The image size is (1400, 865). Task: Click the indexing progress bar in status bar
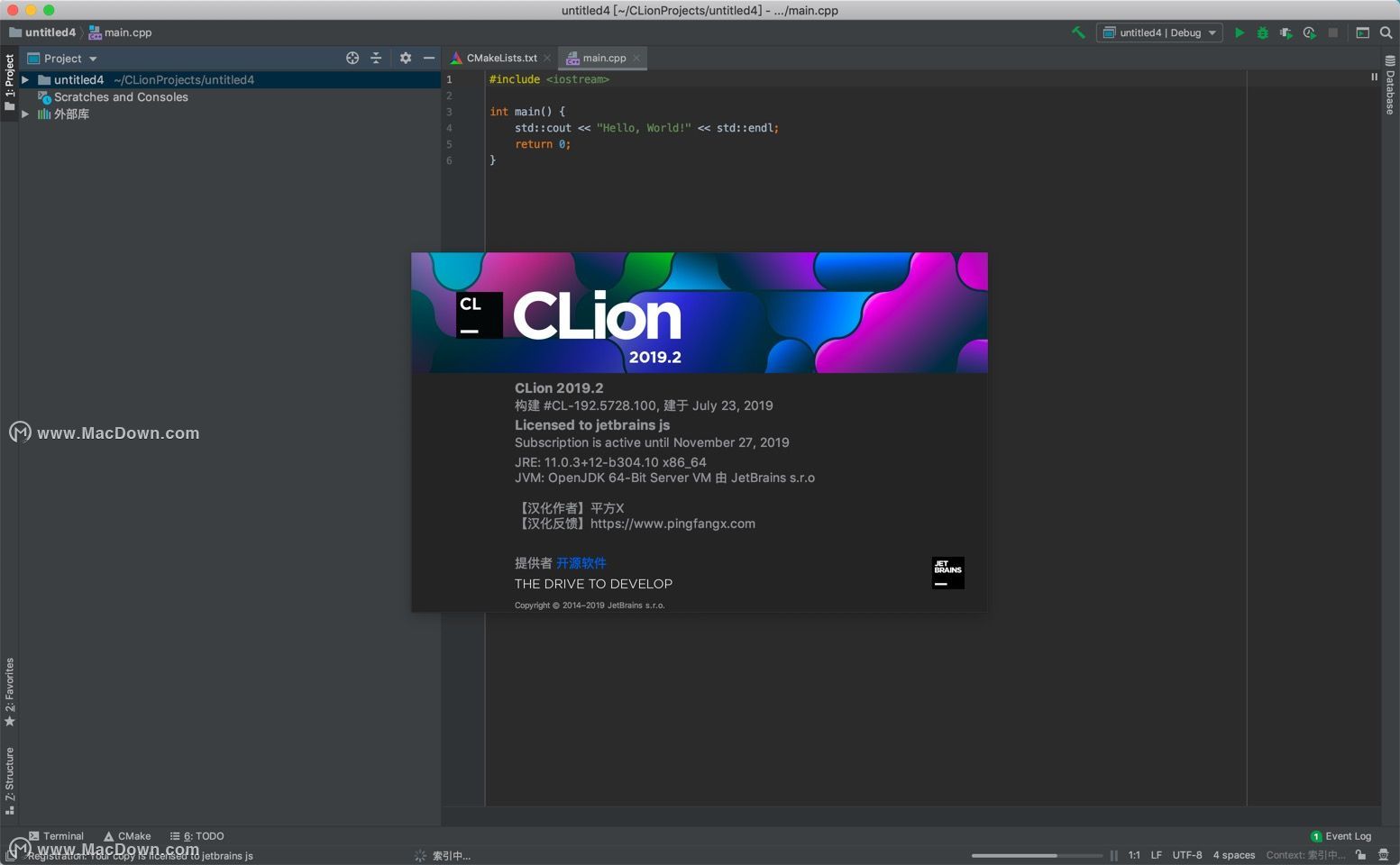(x=1037, y=855)
